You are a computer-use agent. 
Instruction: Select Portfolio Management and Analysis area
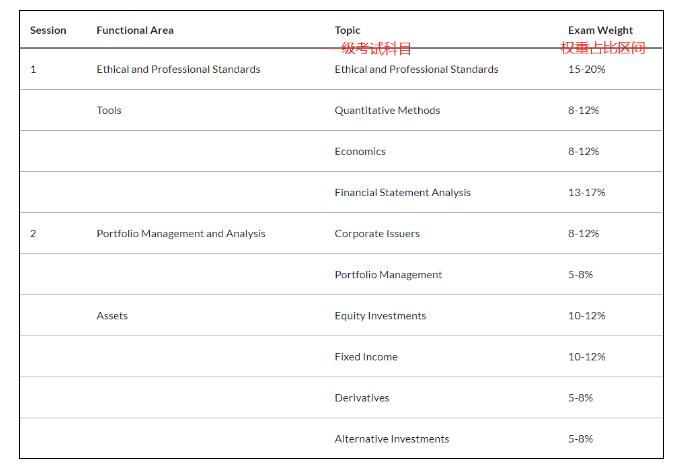[x=181, y=233]
